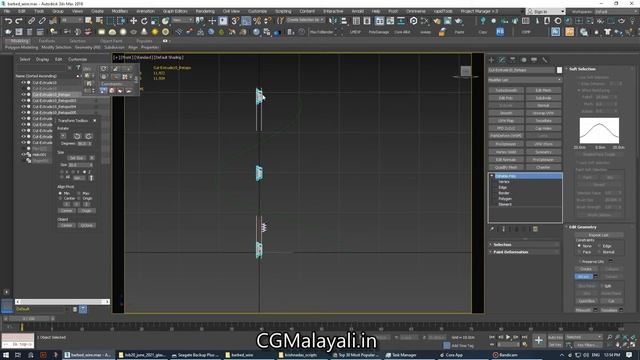The width and height of the screenshot is (640, 360).
Task: Toggle the Percent Snap icon
Action: tap(257, 21)
